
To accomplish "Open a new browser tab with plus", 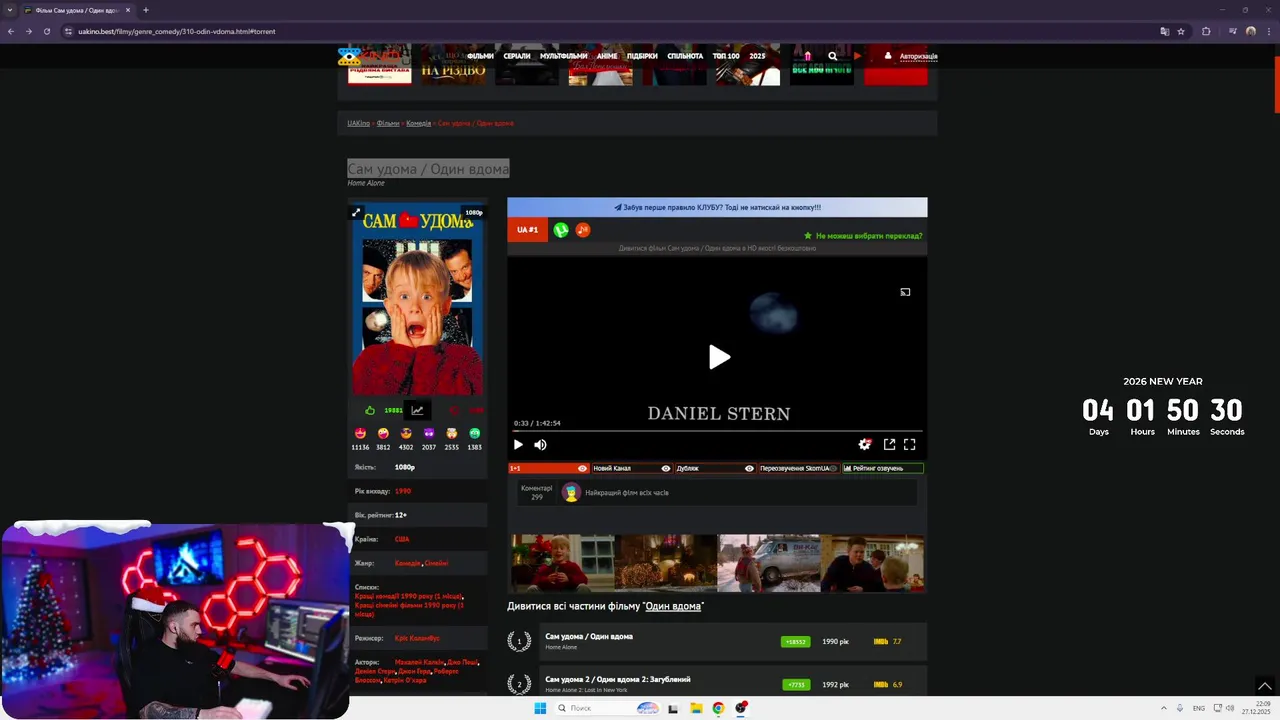I will point(146,10).
